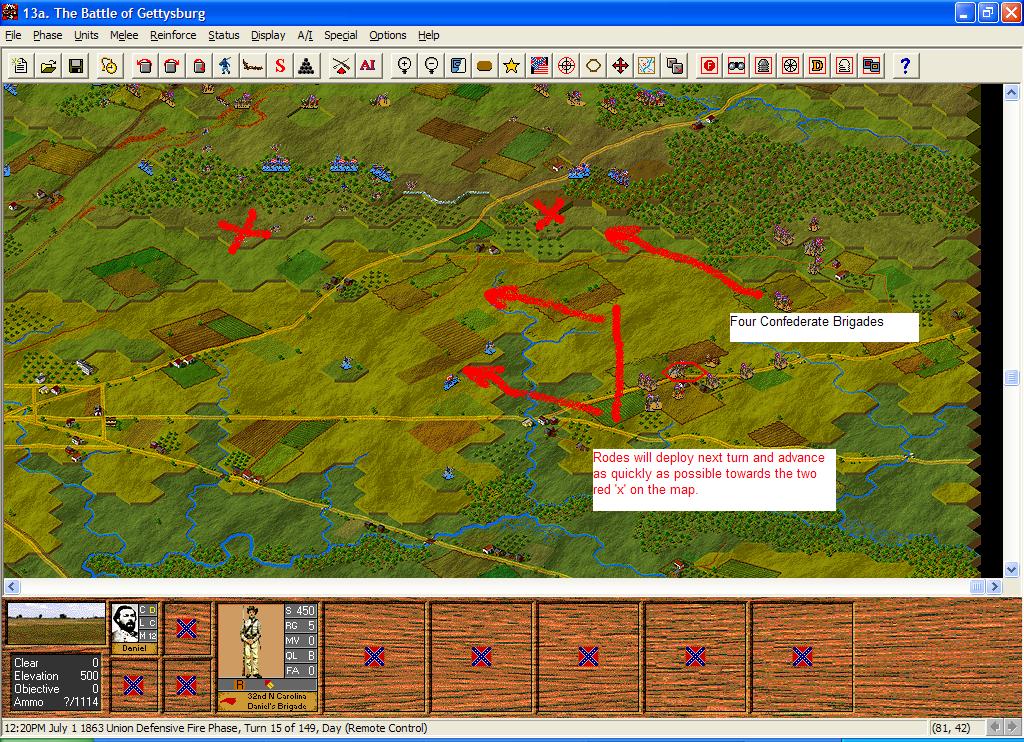Open the Reinforce menu
1024x742 pixels.
(x=173, y=35)
